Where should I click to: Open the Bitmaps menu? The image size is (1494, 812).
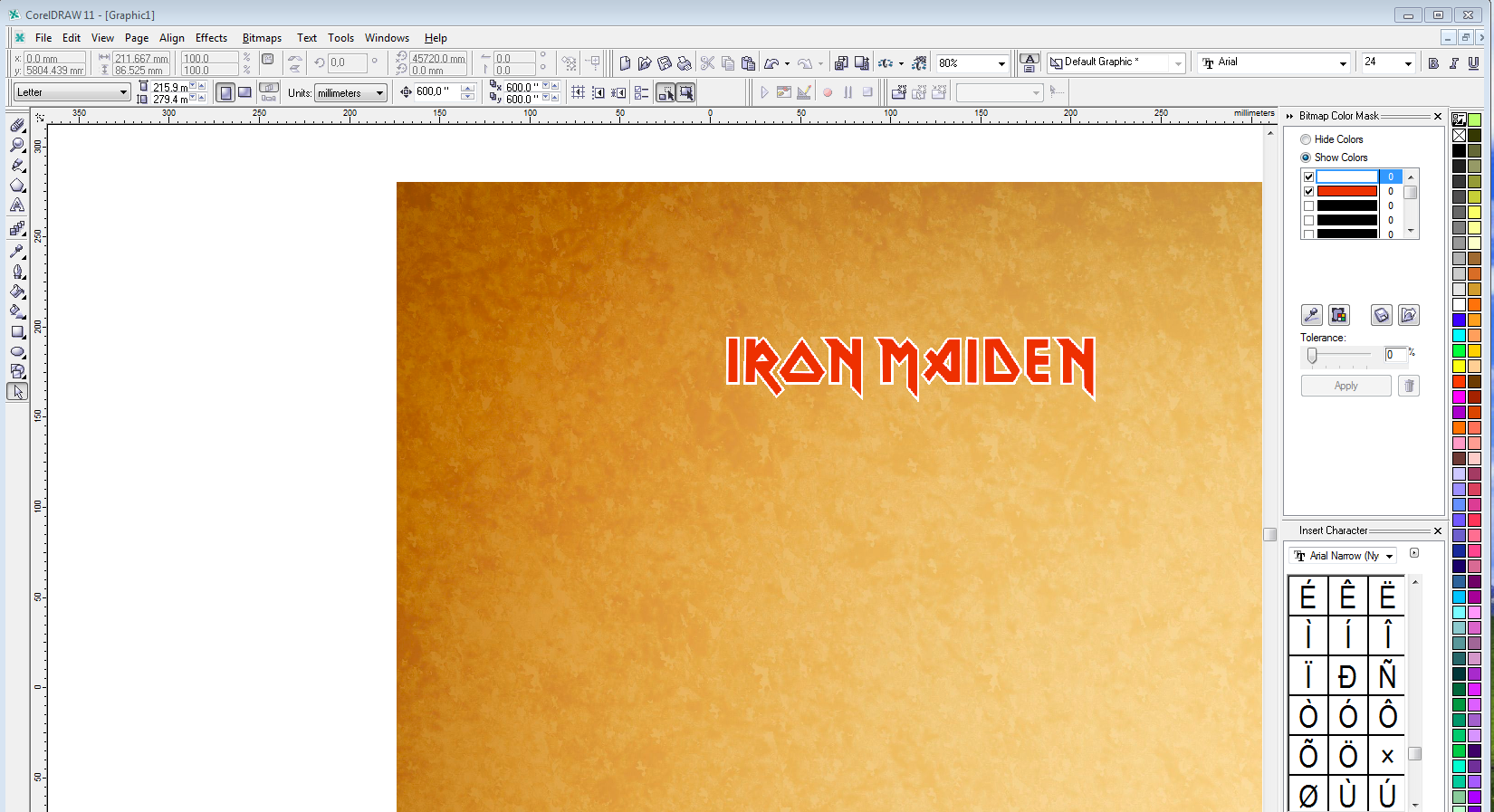(262, 38)
